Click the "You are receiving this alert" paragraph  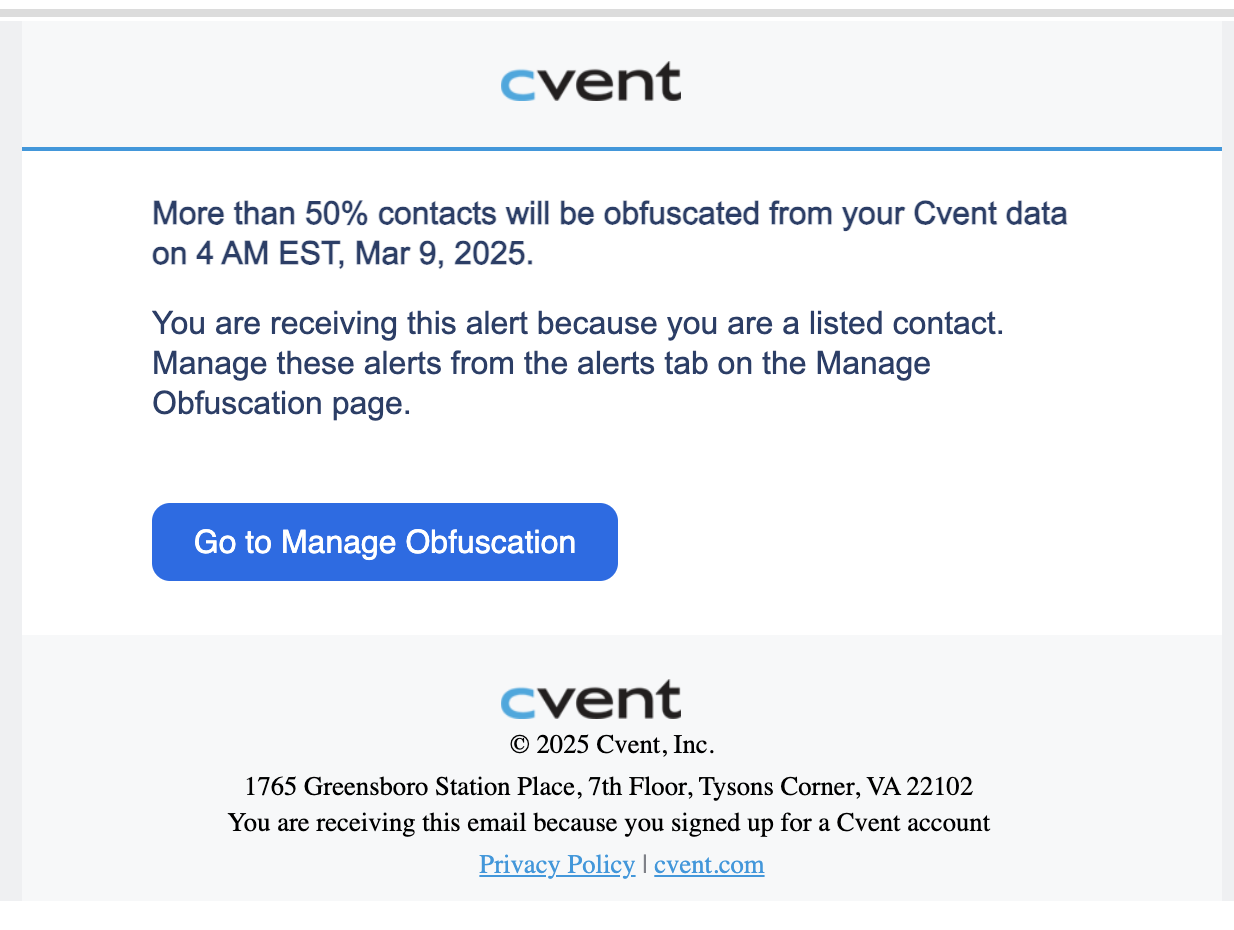(x=578, y=363)
